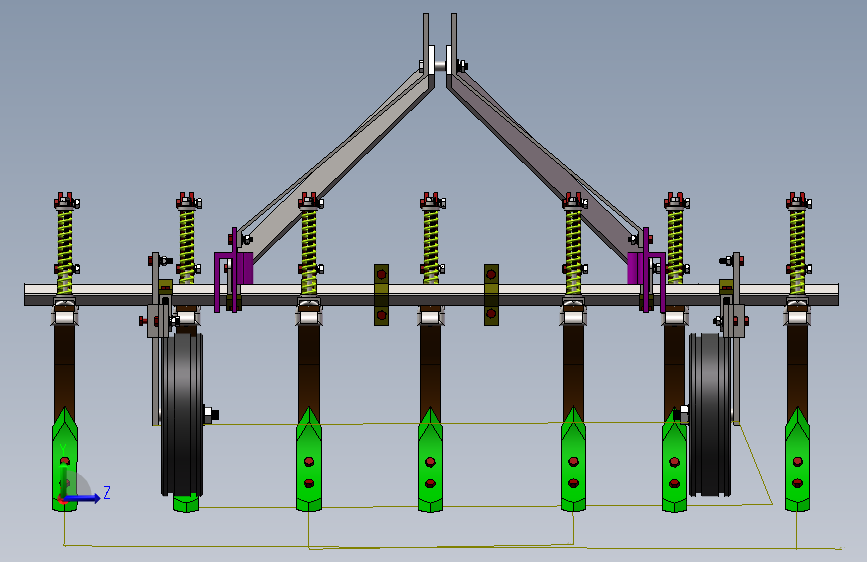Select the right black gauge wheel
This screenshot has width=867, height=562.
coord(710,414)
